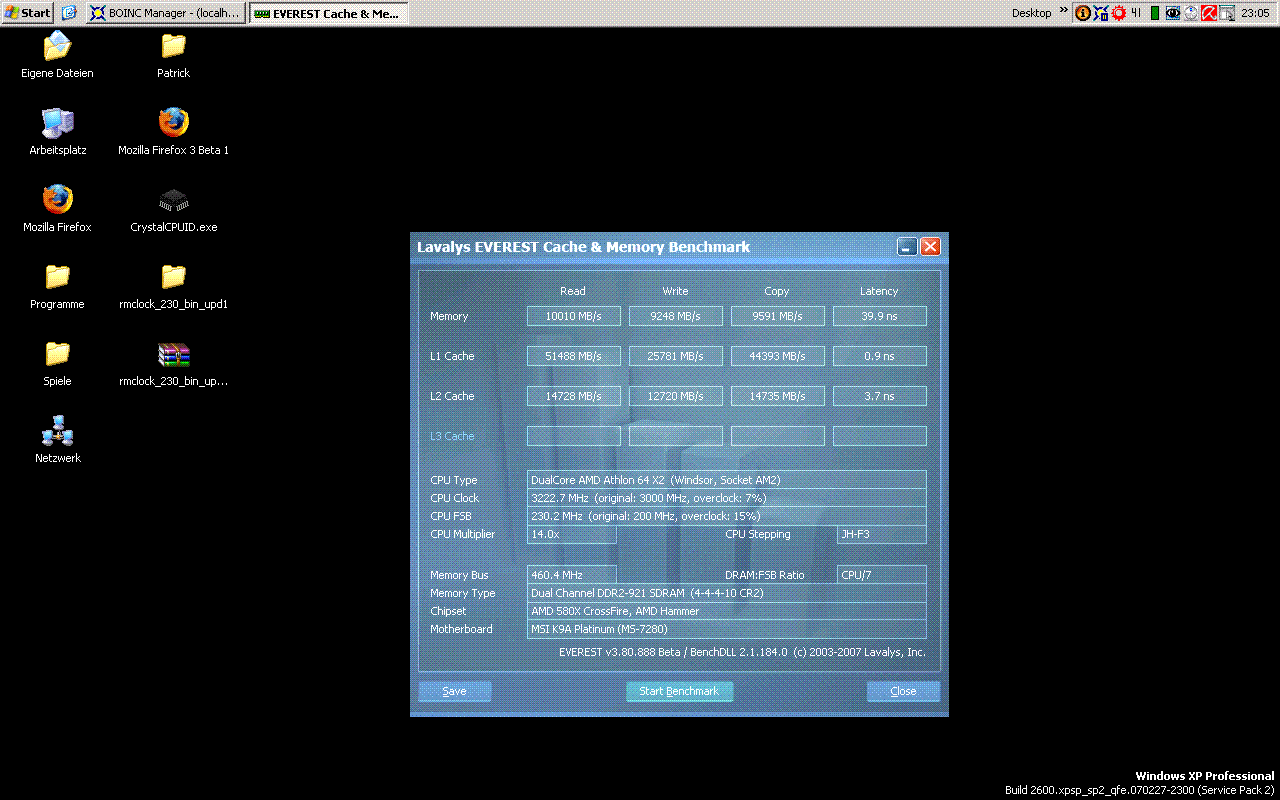Click the DRAM:FSB Ratio CPU/7 field
This screenshot has width=1280, height=800.
pyautogui.click(x=881, y=575)
